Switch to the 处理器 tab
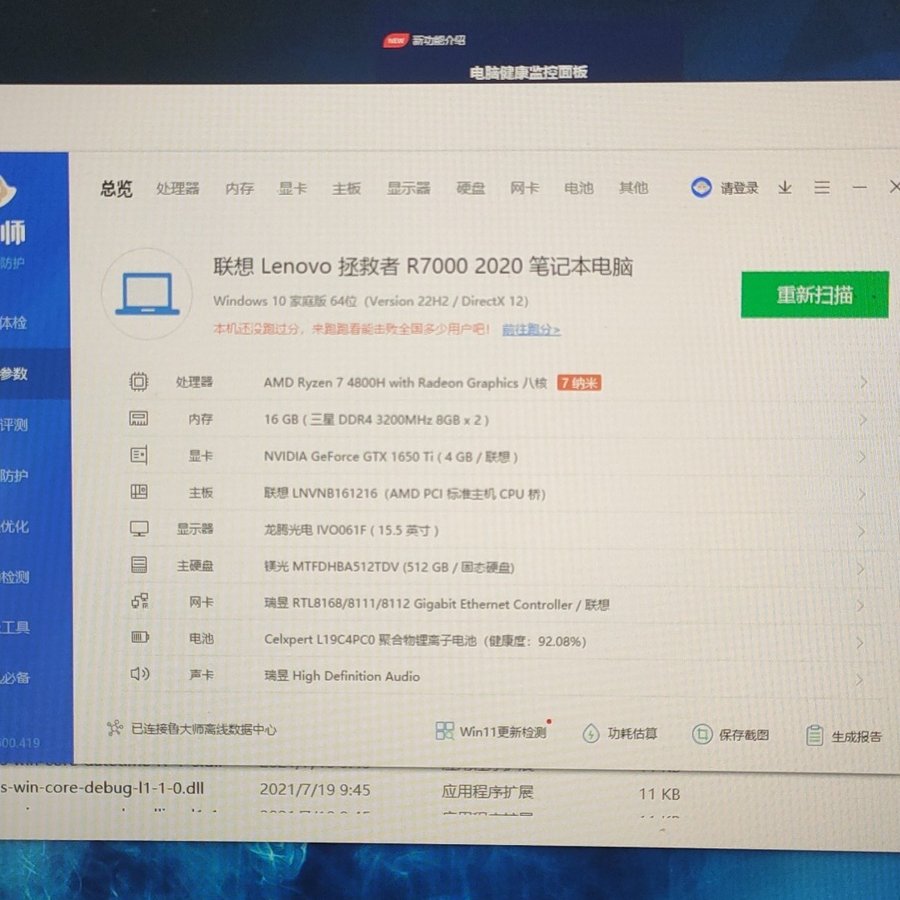Viewport: 900px width, 900px height. click(x=177, y=188)
